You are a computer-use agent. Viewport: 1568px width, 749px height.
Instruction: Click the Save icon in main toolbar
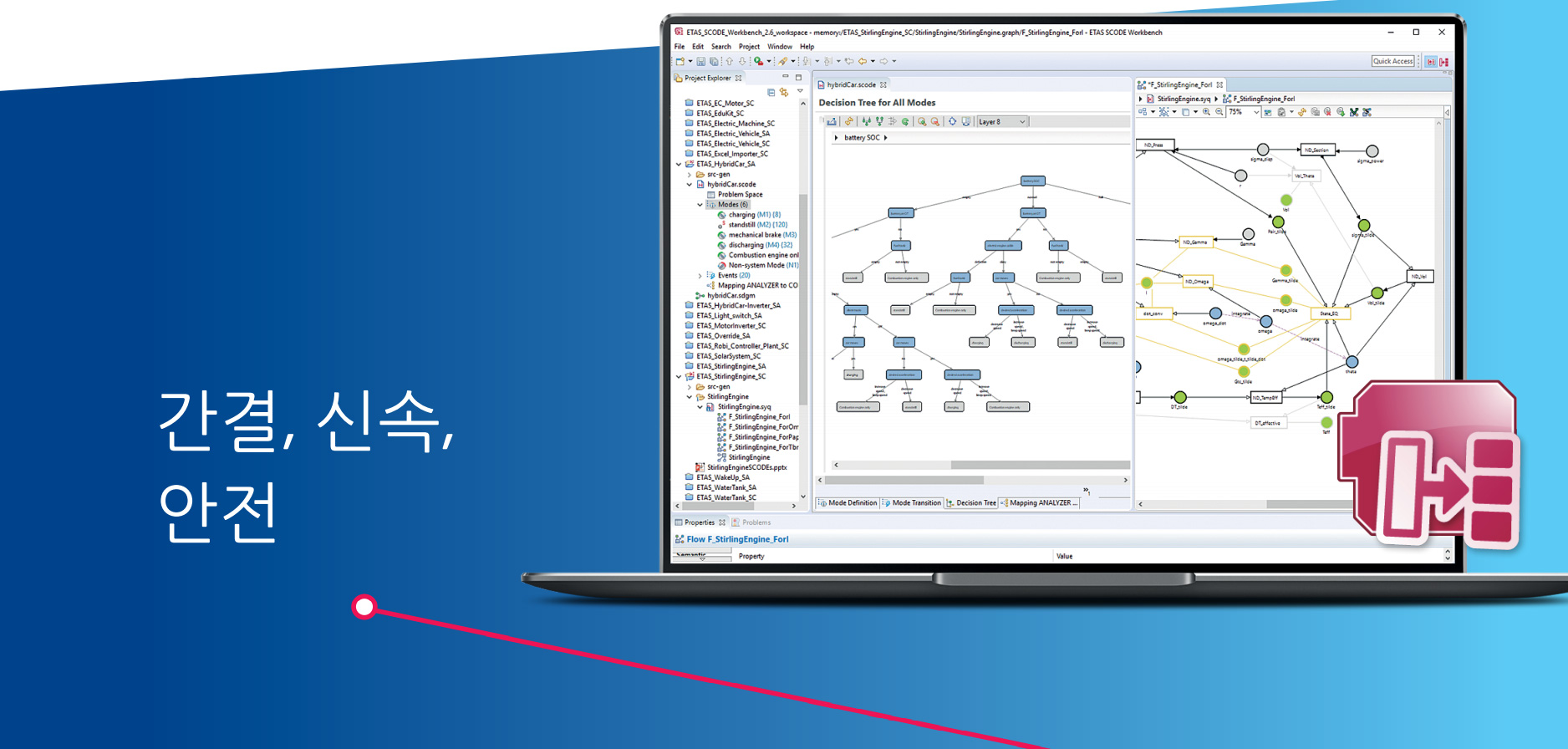pos(700,61)
